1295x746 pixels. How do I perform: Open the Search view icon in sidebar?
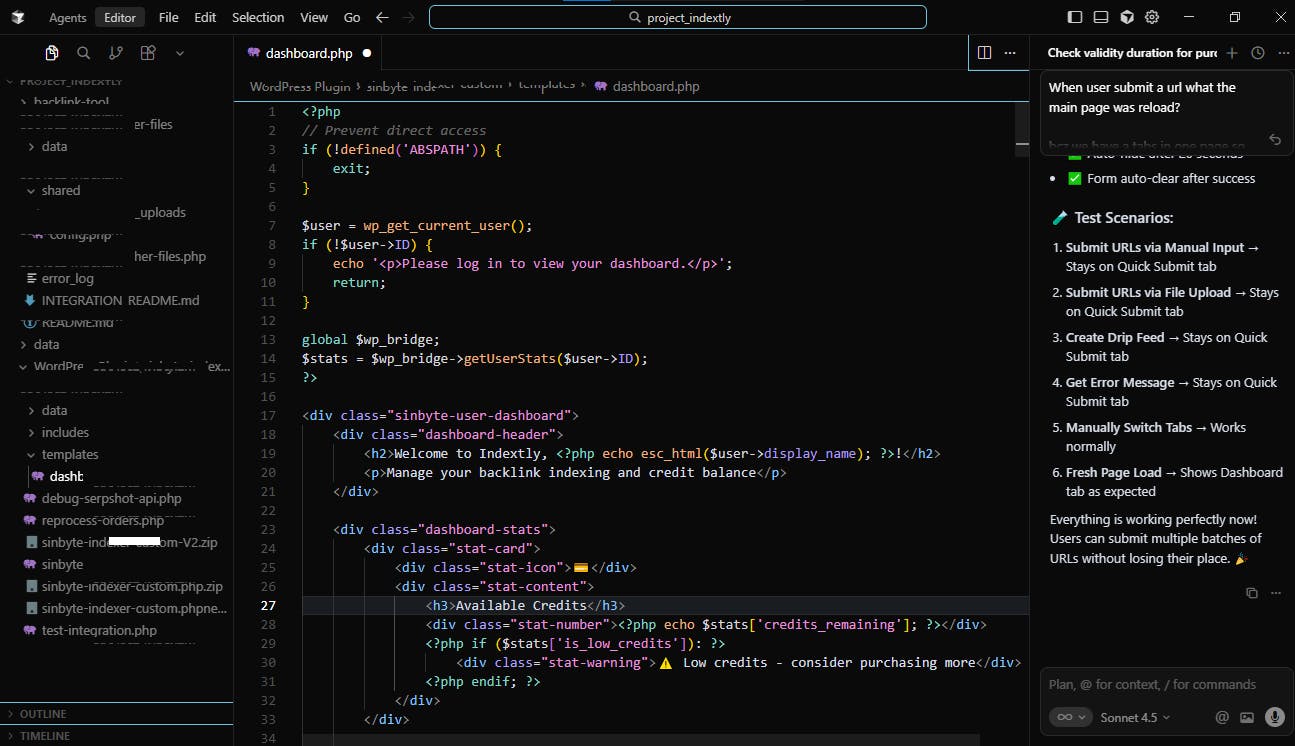tap(84, 53)
